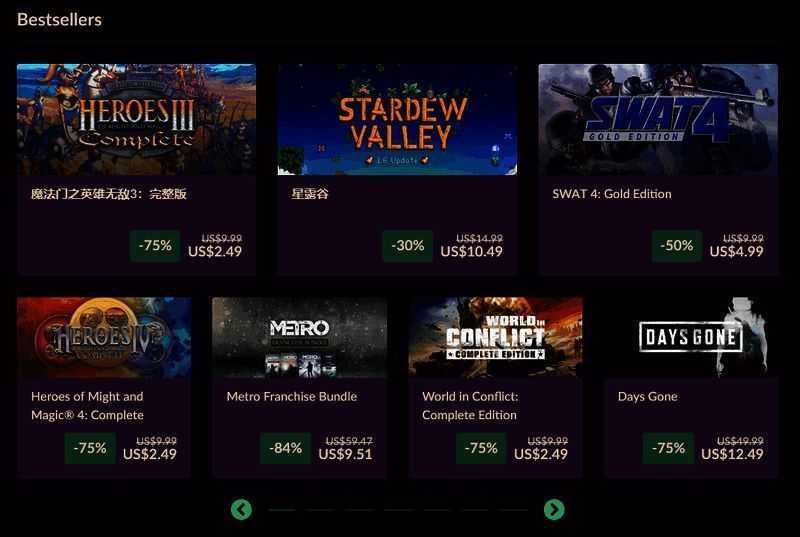Click the -84% discount badge on Metro bundle
This screenshot has width=800, height=537.
285,448
